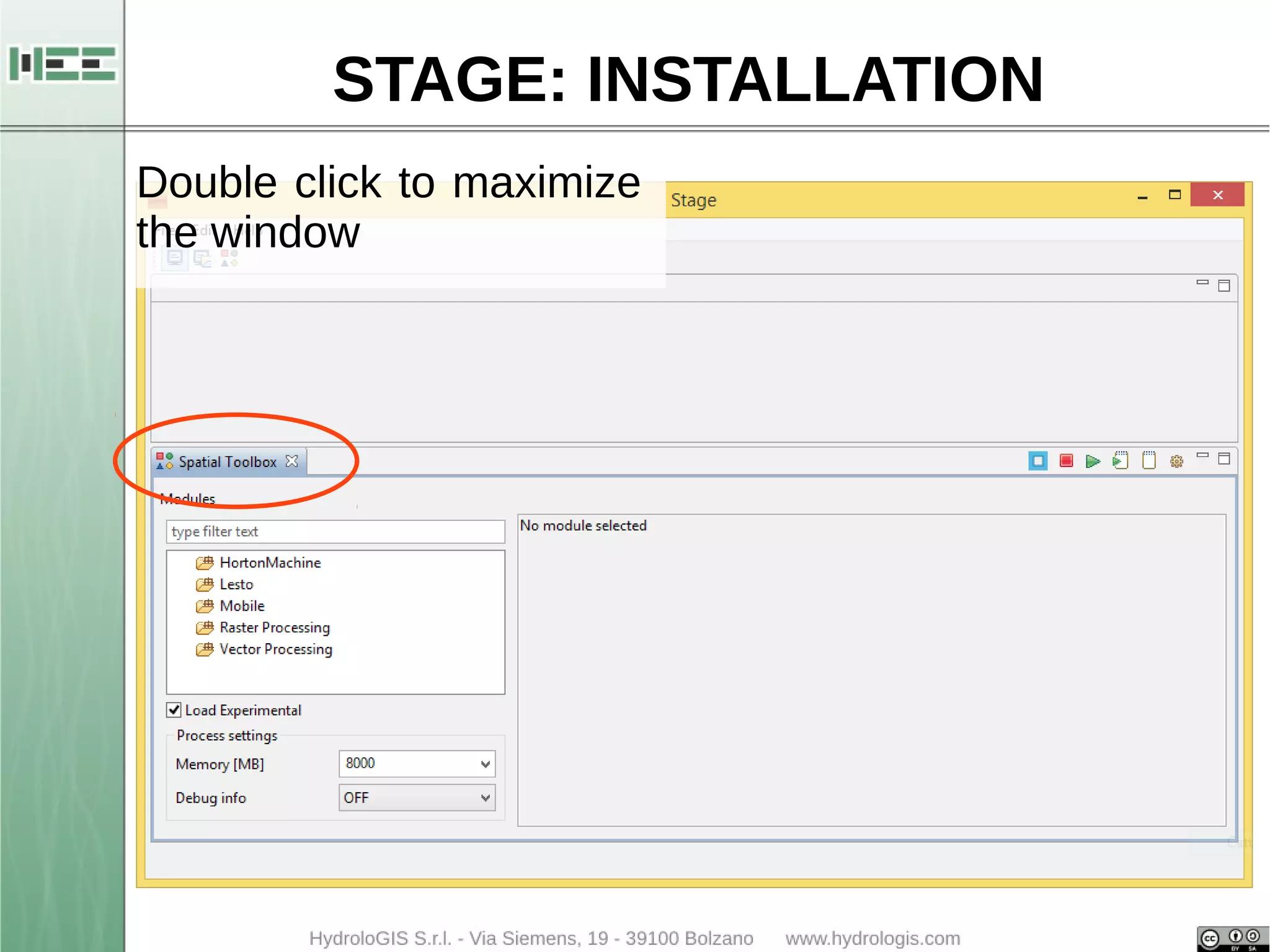The height and width of the screenshot is (952, 1270).
Task: Click the Vector Processing folder icon
Action: [x=205, y=649]
